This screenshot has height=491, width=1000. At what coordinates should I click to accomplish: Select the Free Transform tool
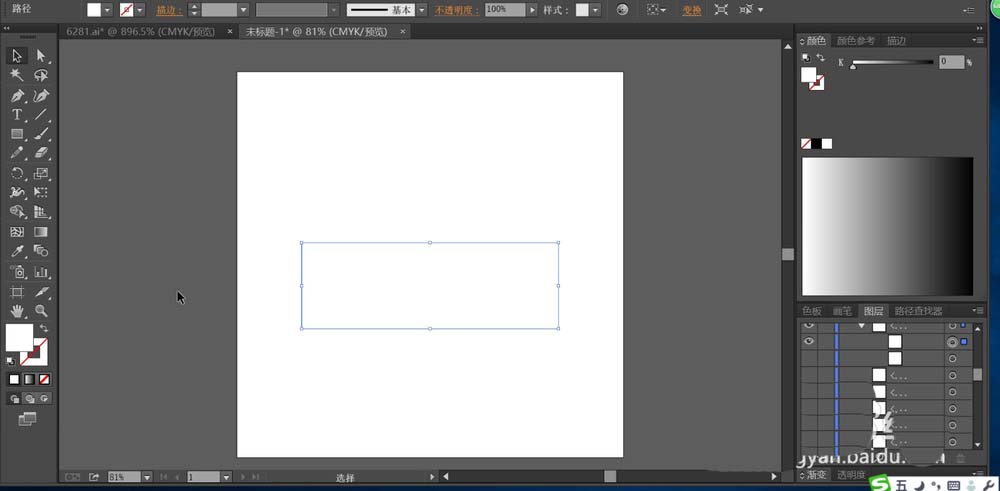(x=41, y=192)
